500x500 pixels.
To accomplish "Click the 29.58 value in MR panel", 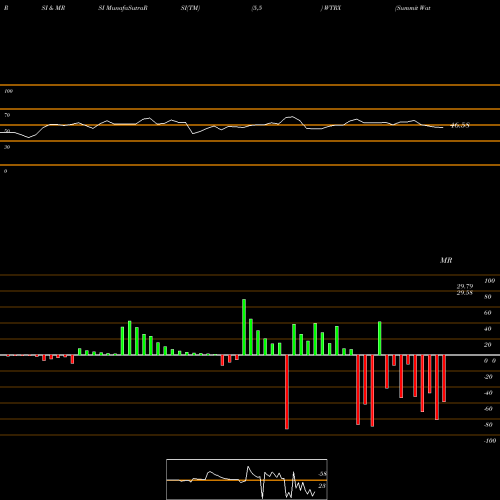I will coord(465,293).
